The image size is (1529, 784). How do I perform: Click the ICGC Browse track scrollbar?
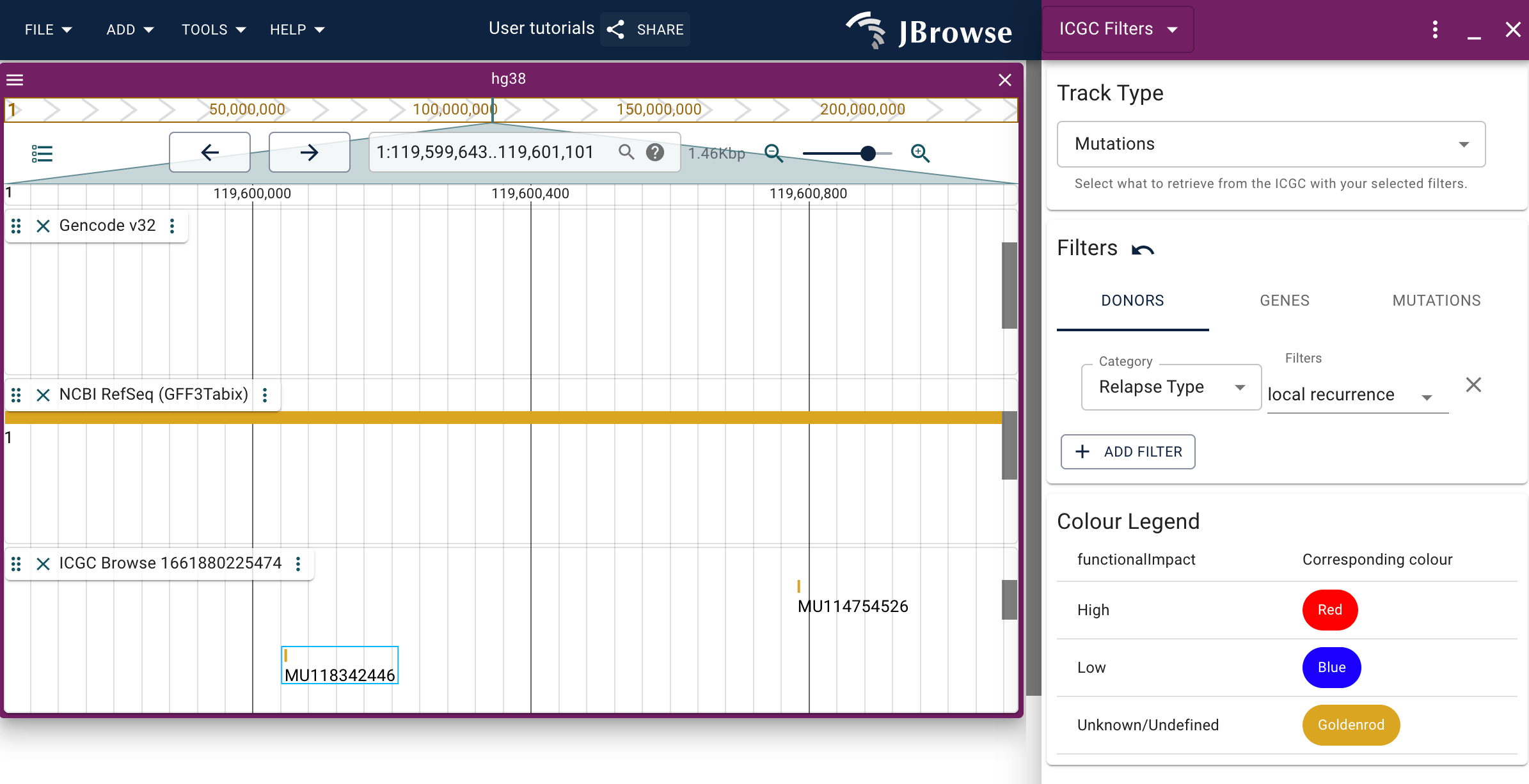pos(1010,600)
